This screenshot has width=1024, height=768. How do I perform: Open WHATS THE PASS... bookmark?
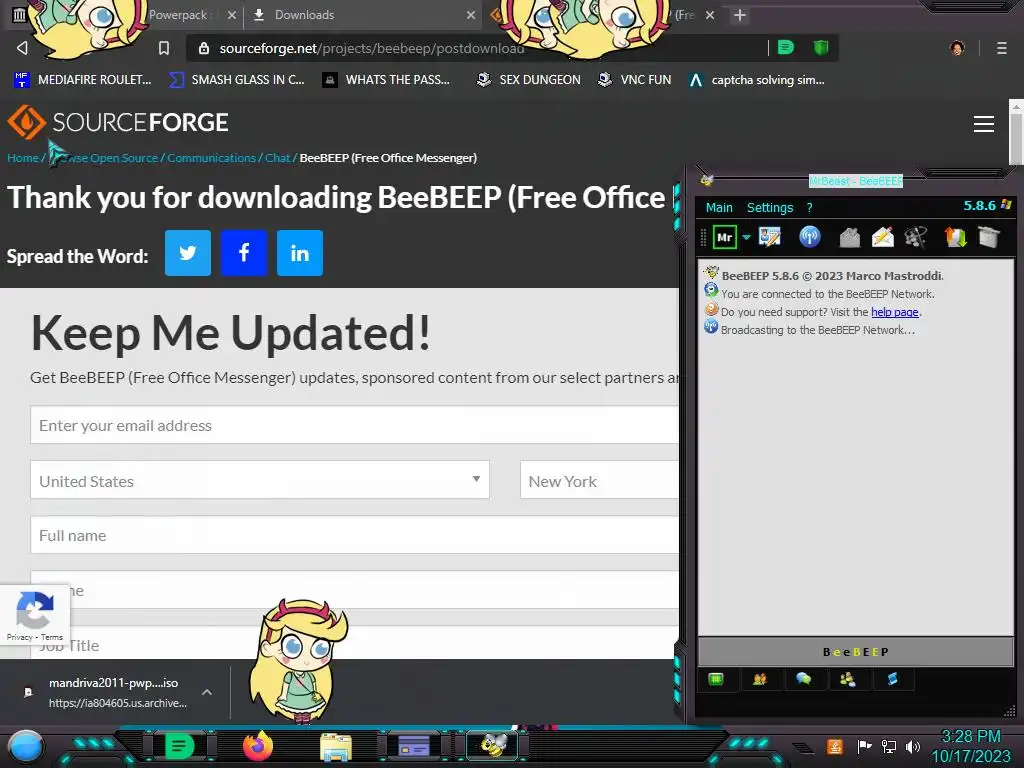tap(387, 80)
